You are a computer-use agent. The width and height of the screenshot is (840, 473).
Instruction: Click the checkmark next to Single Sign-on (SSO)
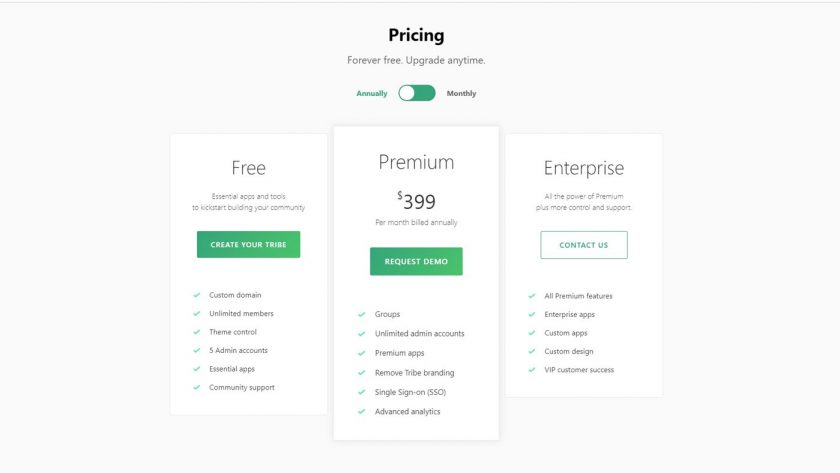(x=362, y=392)
